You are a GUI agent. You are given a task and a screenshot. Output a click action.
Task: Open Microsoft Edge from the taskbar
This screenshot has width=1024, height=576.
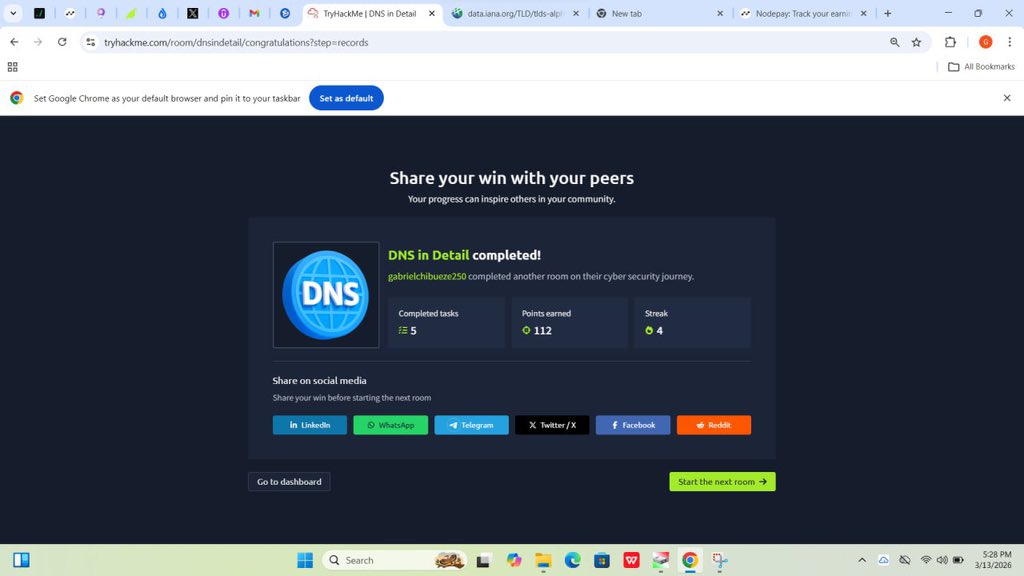click(573, 560)
